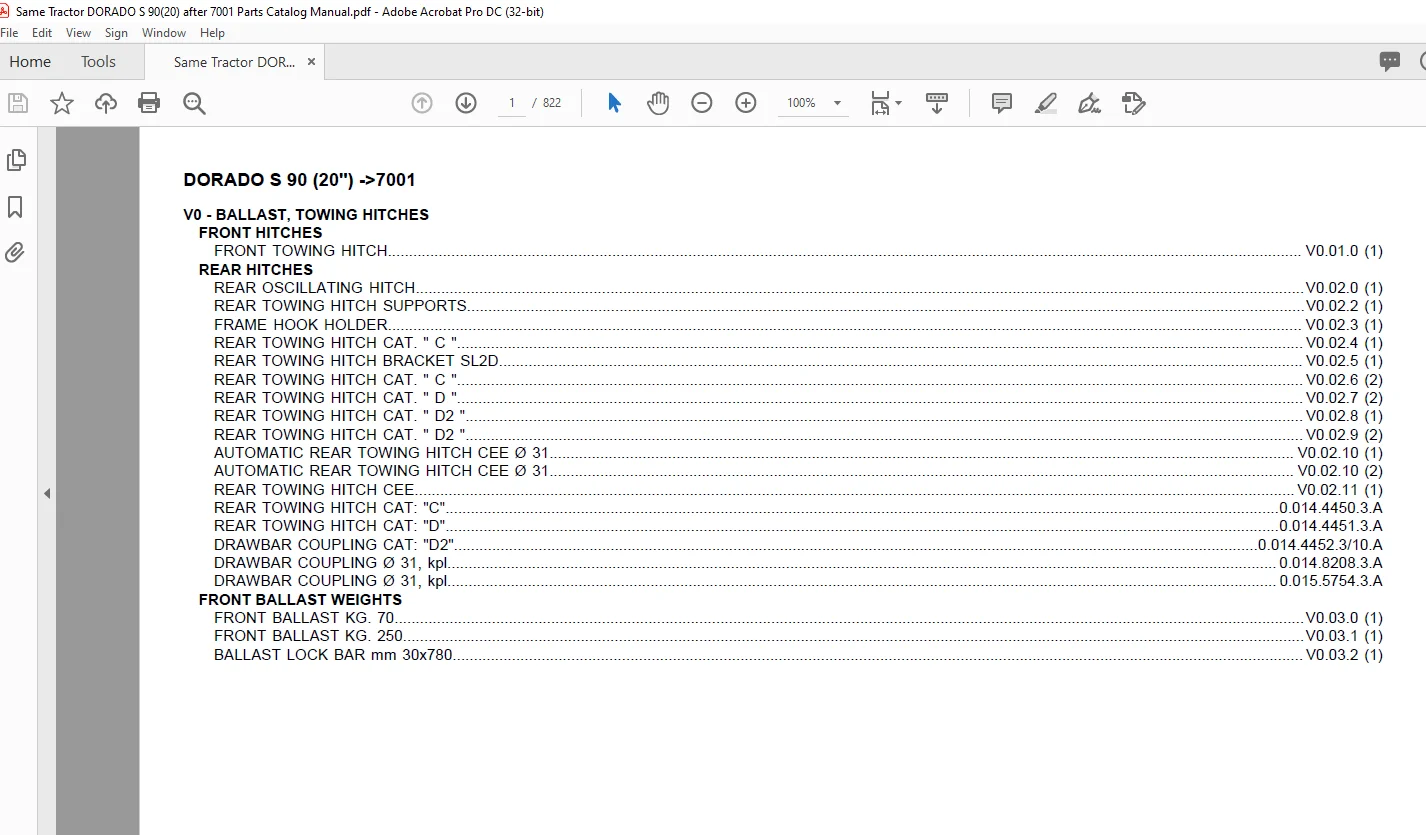1426x835 pixels.
Task: Open the fit page options tool
Action: [x=880, y=103]
